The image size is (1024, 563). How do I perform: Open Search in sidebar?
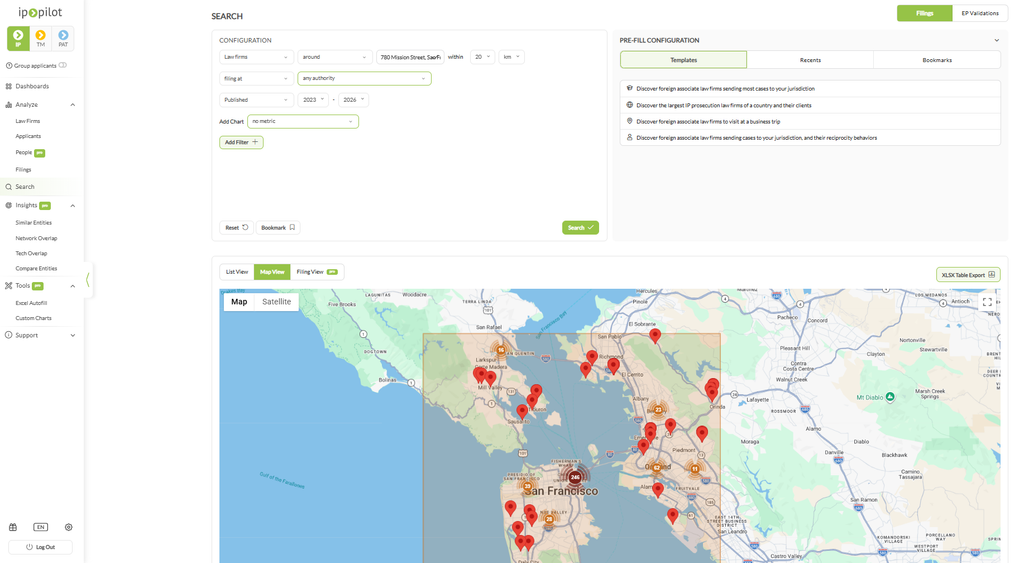(x=25, y=187)
